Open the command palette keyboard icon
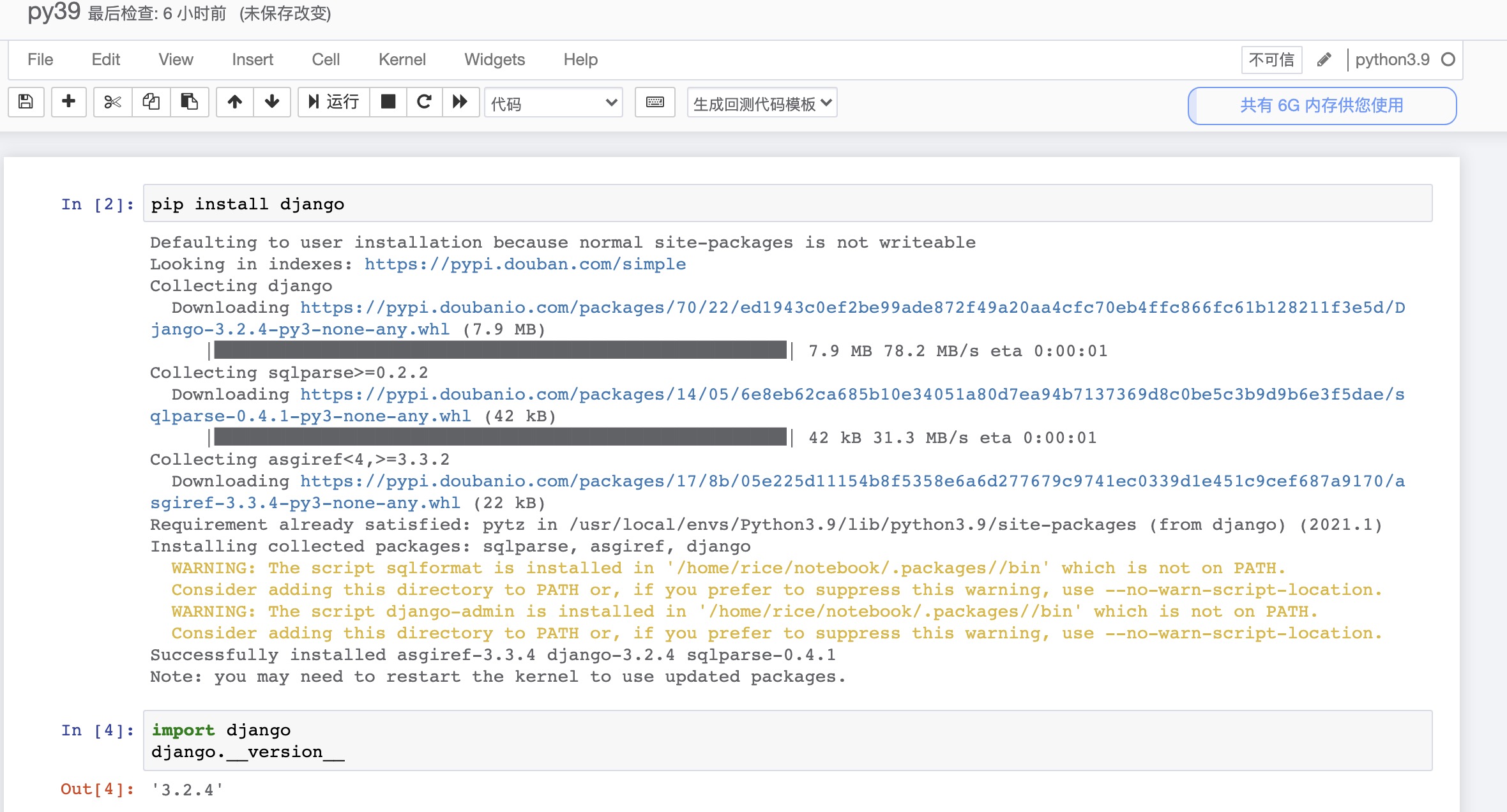 coord(655,102)
